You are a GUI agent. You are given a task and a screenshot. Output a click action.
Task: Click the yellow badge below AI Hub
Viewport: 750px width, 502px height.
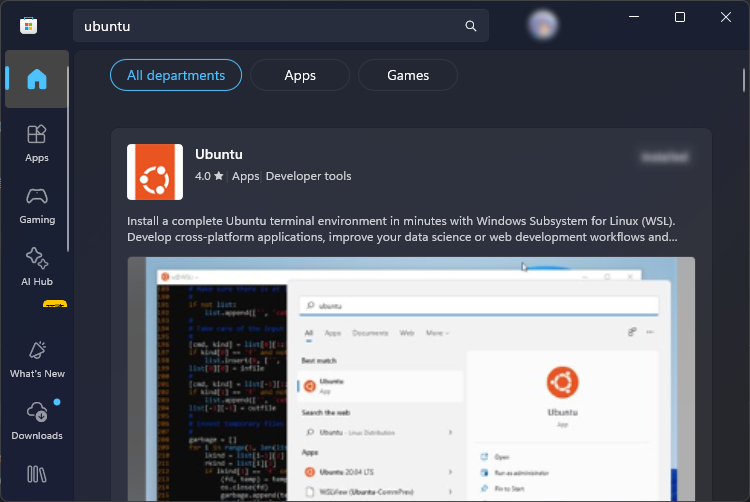(55, 304)
